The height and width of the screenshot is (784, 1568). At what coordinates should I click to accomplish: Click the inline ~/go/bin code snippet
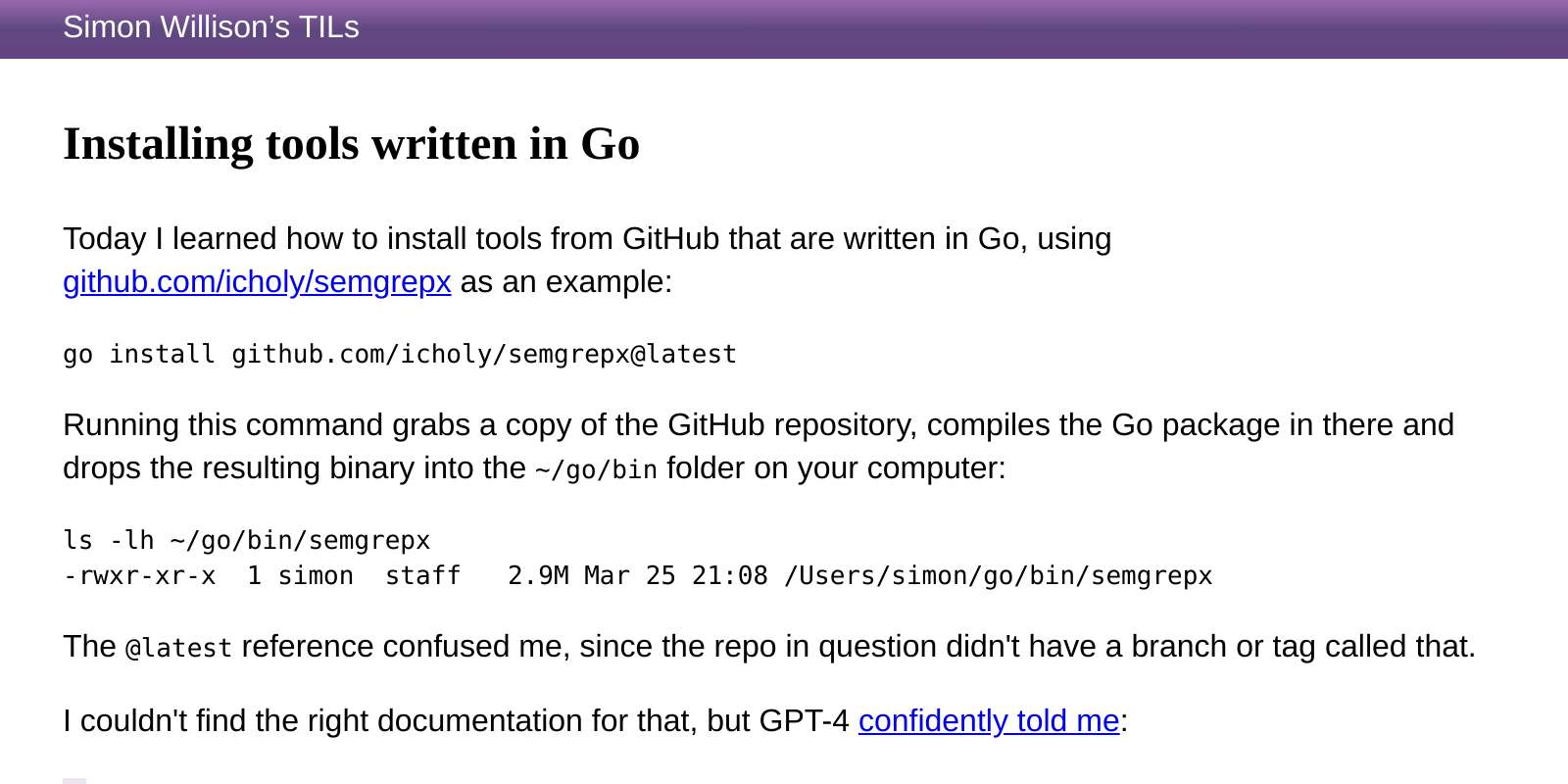pos(596,470)
